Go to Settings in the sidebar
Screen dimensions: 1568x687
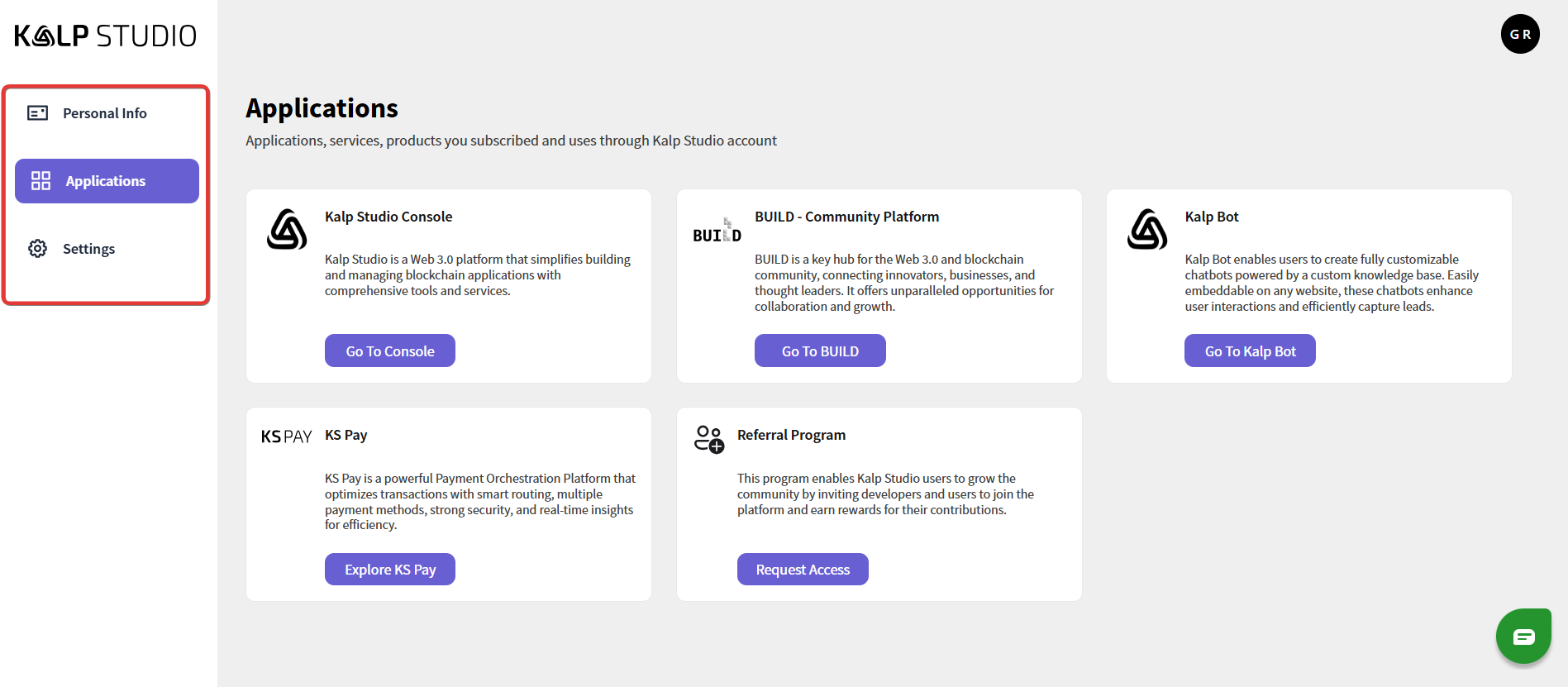[88, 249]
